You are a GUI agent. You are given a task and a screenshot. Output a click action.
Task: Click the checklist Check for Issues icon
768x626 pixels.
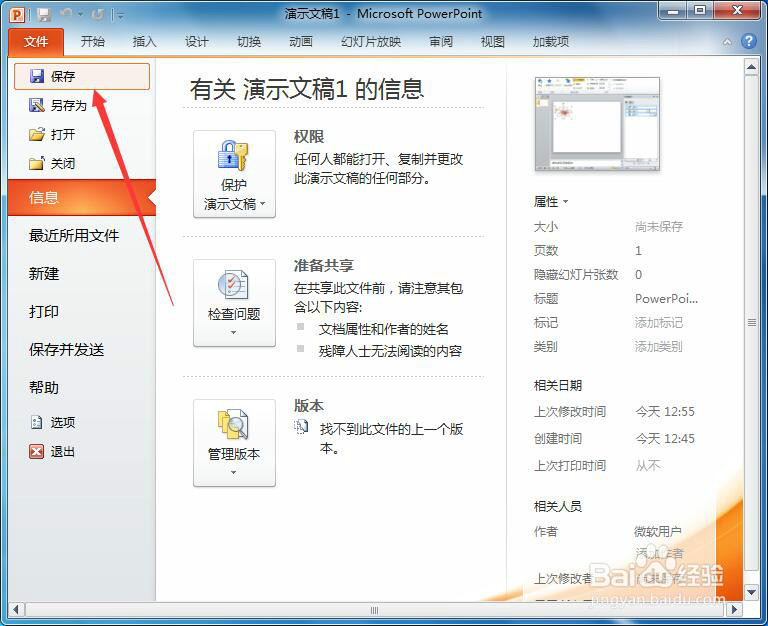234,284
